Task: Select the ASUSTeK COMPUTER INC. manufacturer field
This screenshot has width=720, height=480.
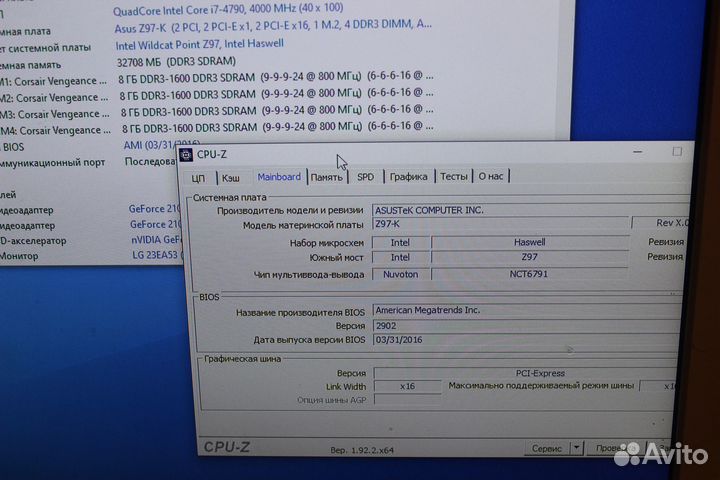Action: point(530,210)
